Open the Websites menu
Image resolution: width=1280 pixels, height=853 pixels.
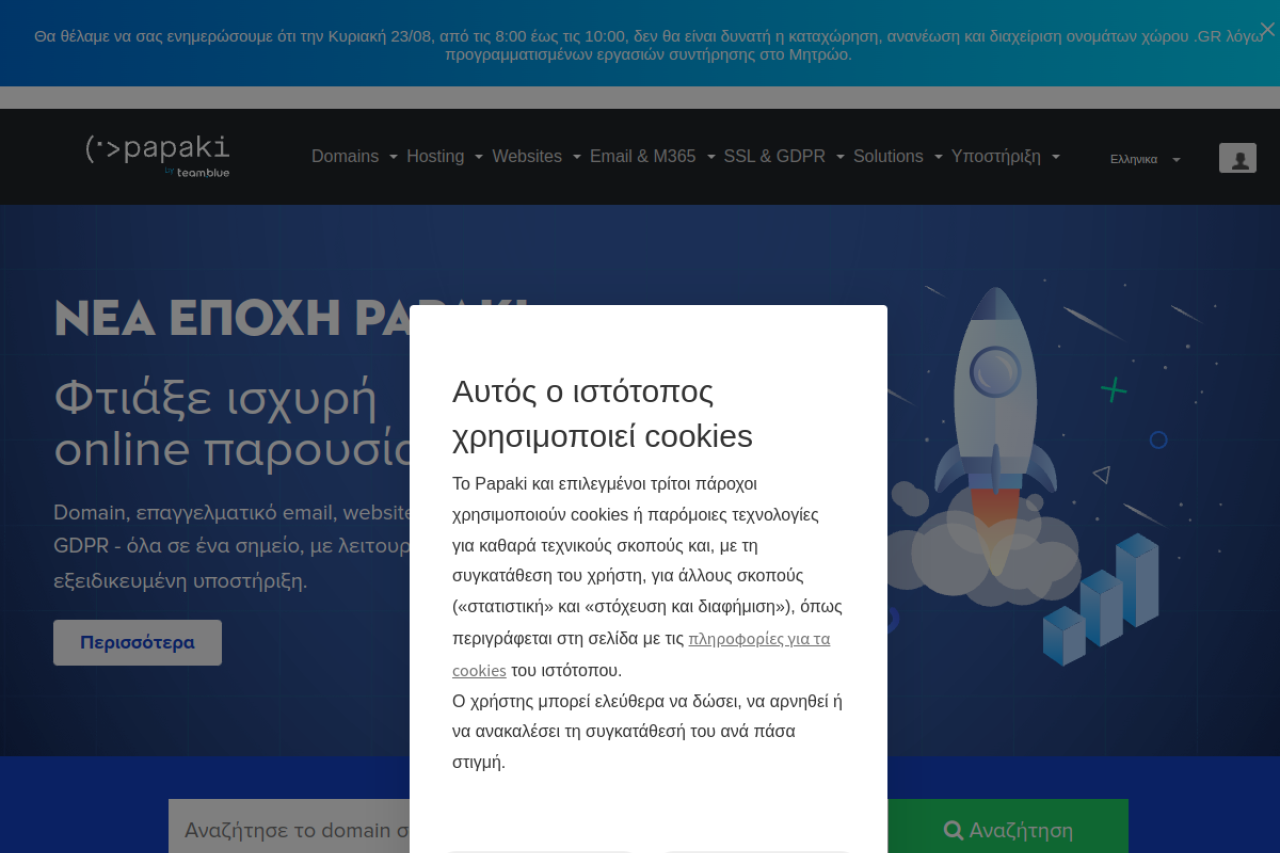(x=527, y=156)
